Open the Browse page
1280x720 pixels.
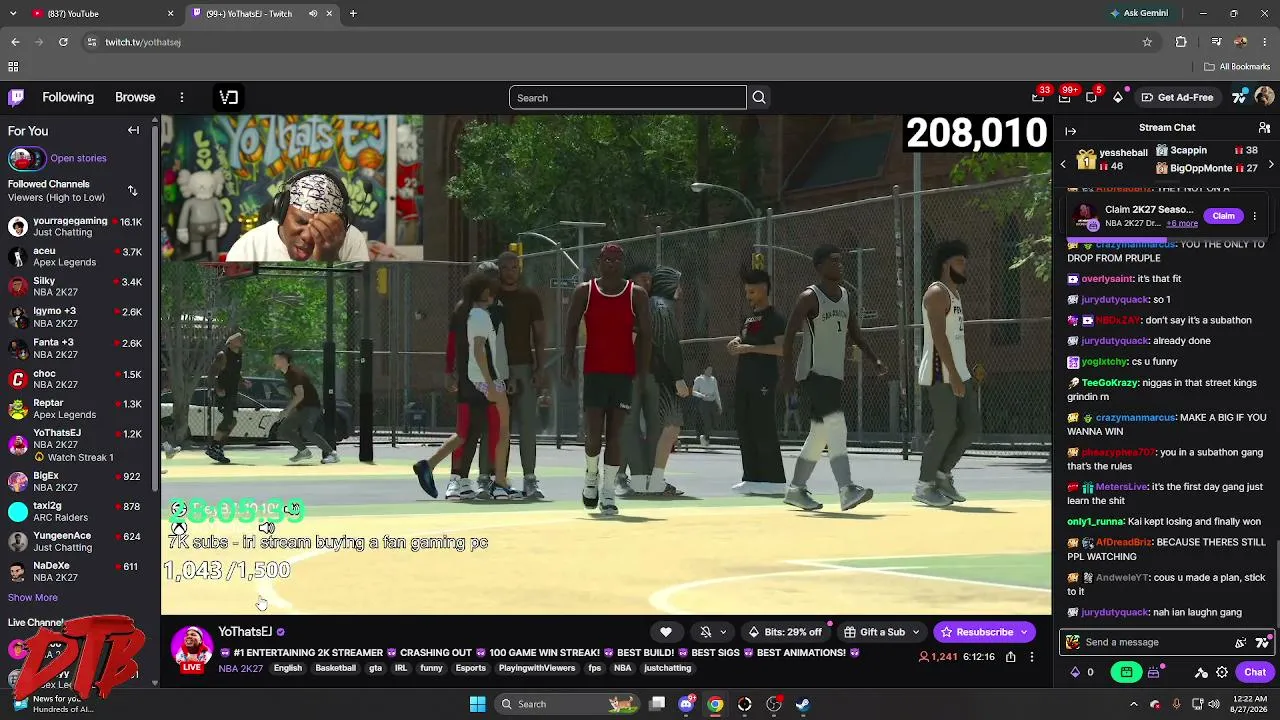point(135,97)
